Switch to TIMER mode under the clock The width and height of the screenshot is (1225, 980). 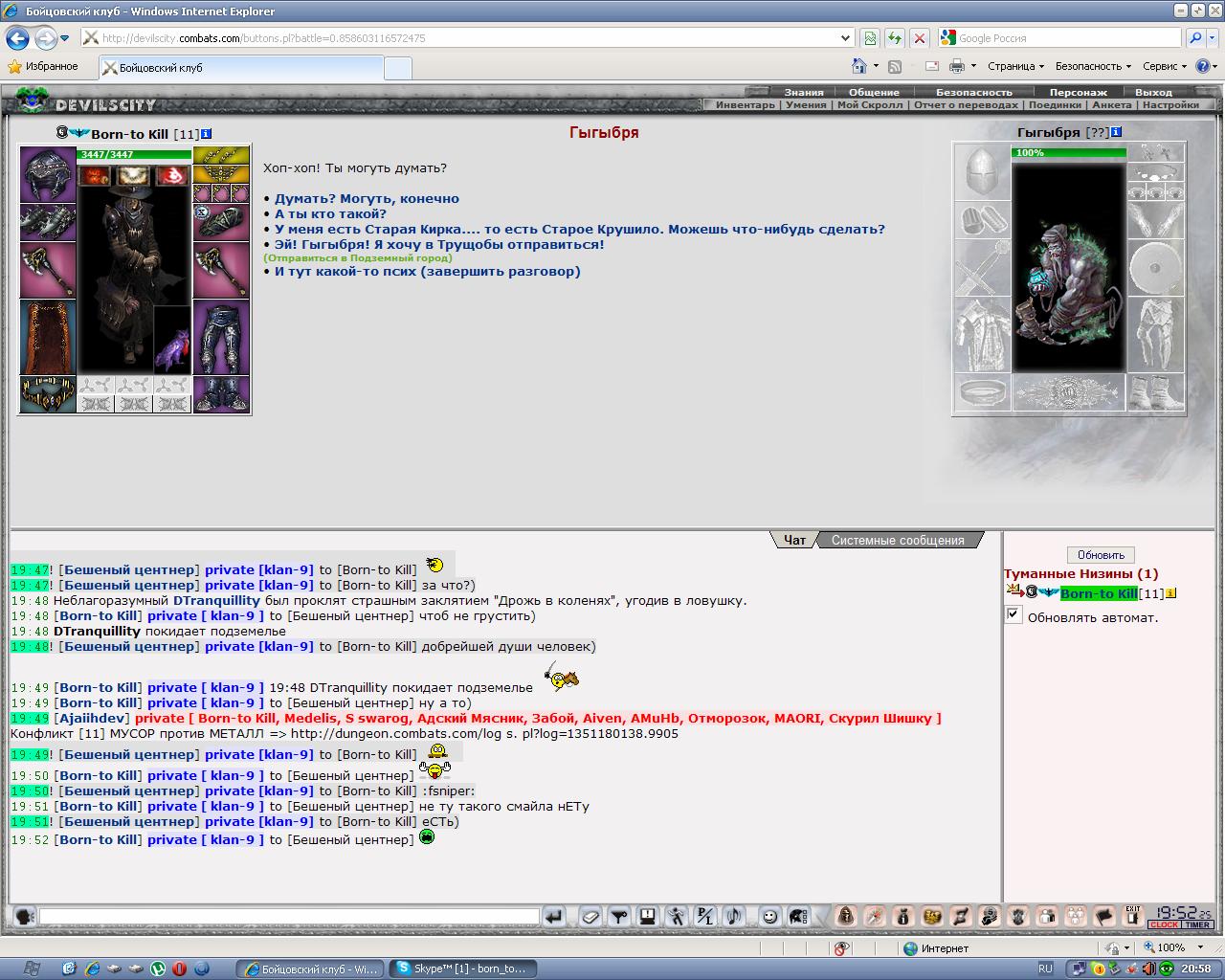tap(1197, 924)
